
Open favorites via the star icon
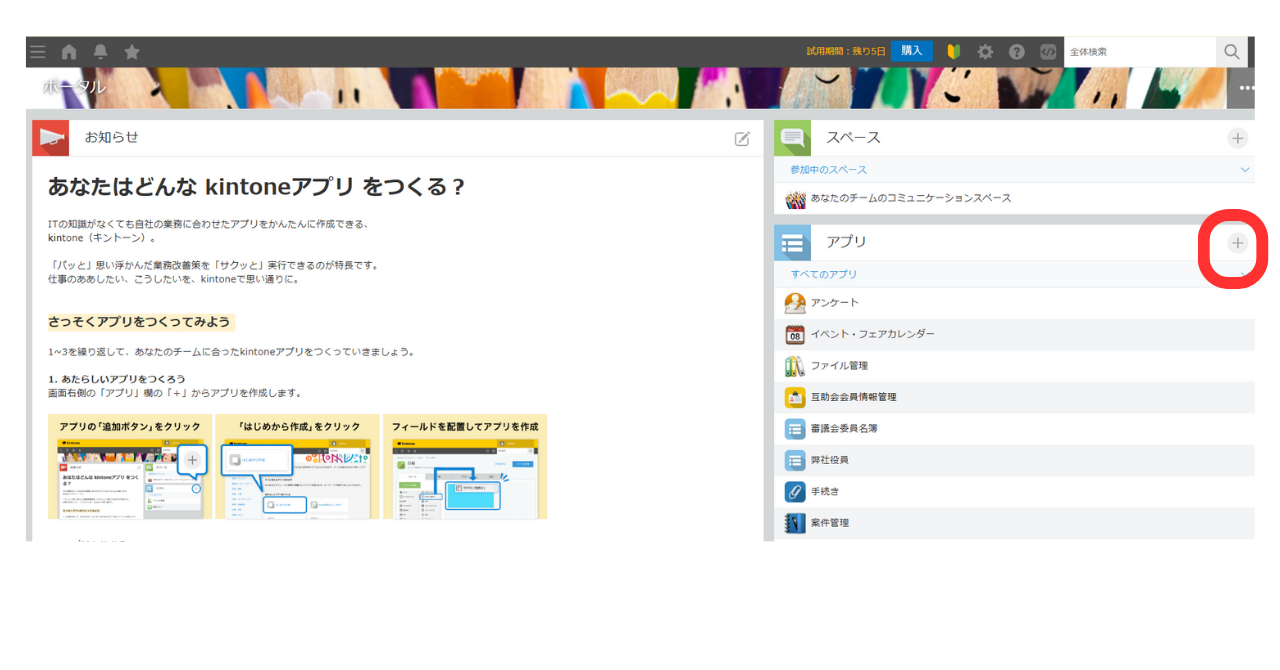tap(132, 51)
